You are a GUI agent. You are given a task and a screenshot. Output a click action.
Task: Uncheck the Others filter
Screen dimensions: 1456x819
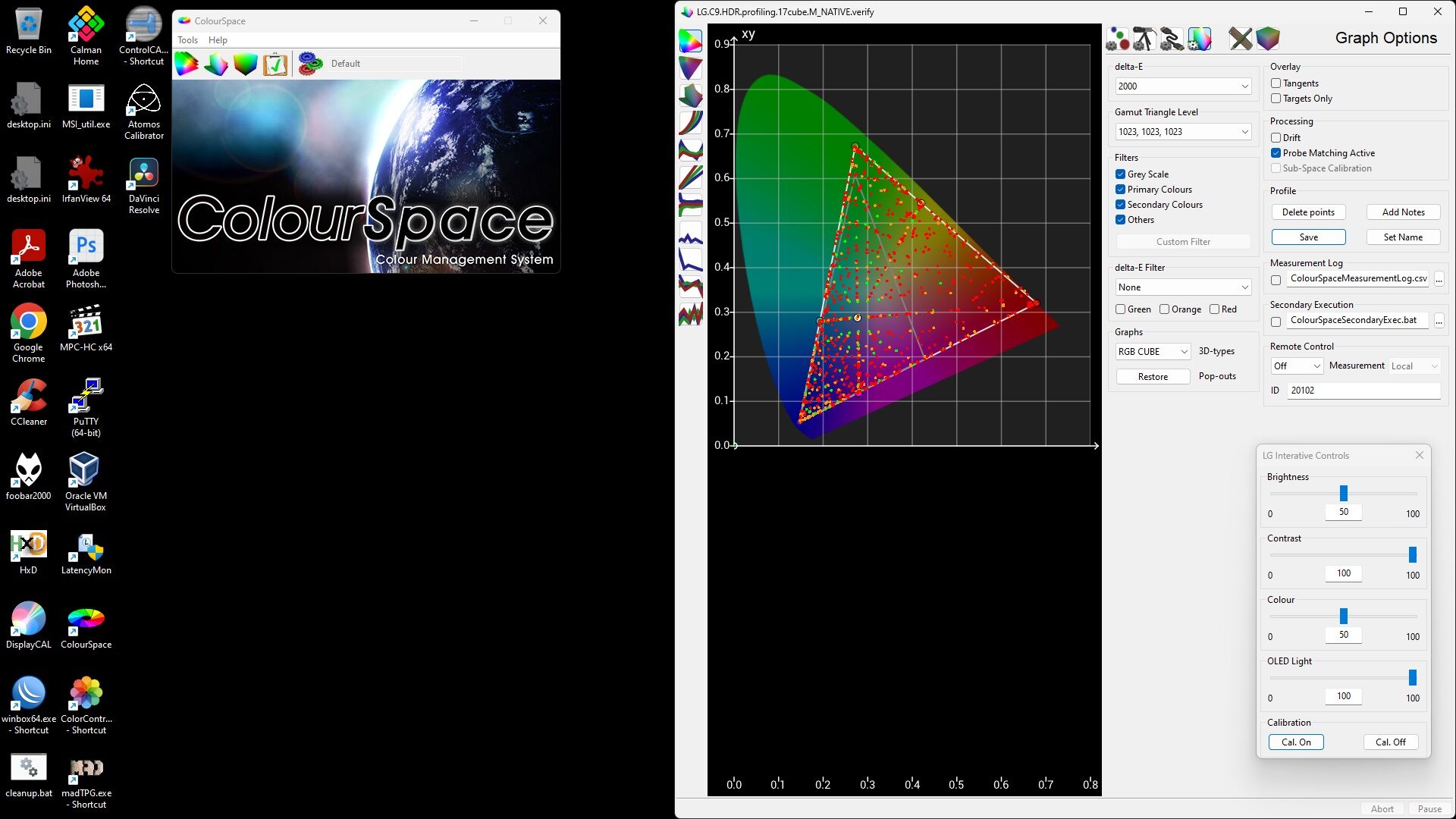pos(1120,220)
